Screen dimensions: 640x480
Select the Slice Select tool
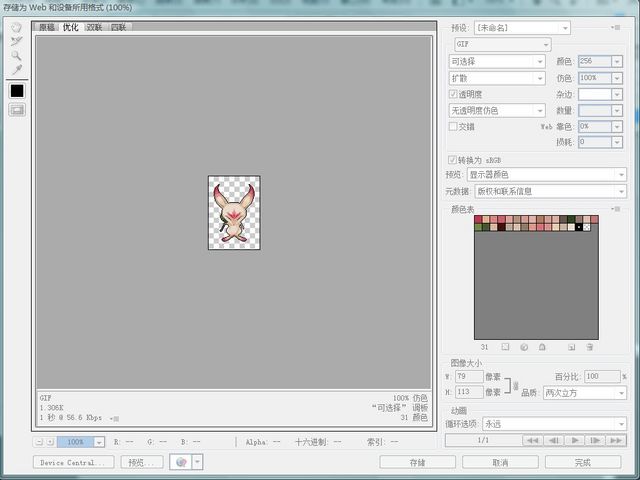16,41
